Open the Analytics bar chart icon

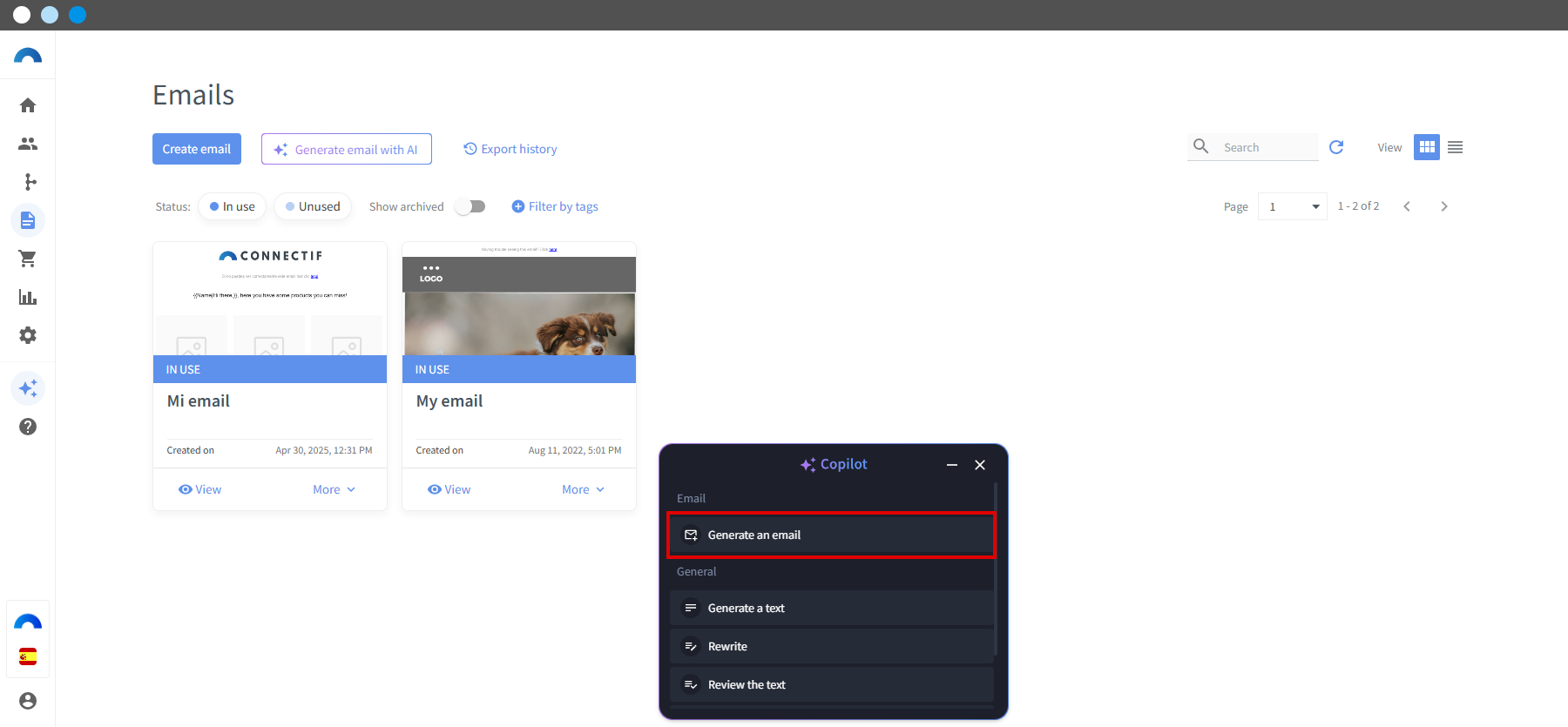(x=28, y=297)
